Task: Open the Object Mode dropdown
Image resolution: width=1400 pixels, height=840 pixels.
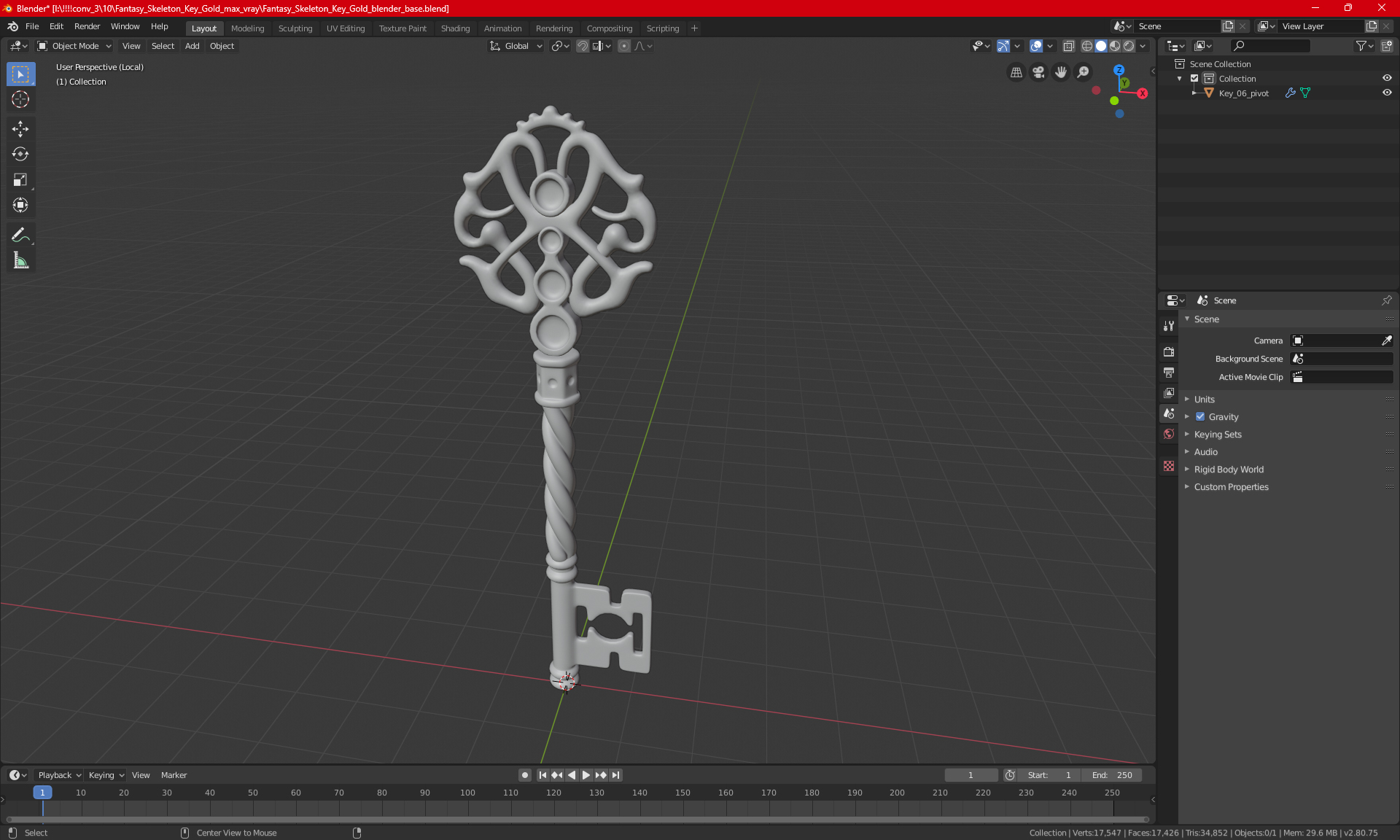Action: (x=74, y=46)
